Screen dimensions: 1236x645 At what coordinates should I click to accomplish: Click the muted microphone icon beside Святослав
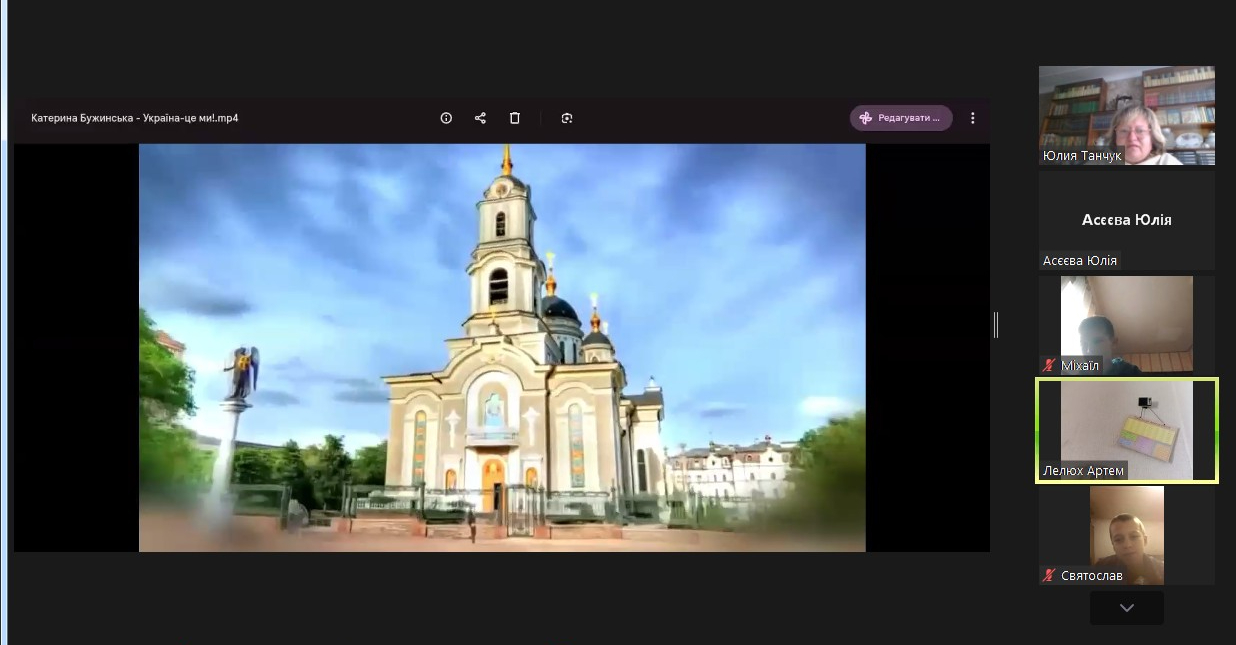pyautogui.click(x=1049, y=576)
